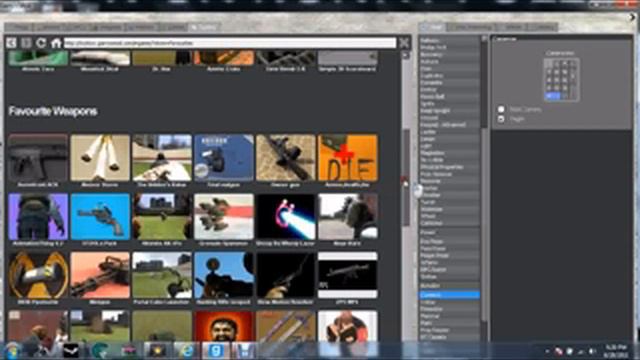The height and width of the screenshot is (360, 640).
Task: Open the blue Garry's Mod taskbar icon
Action: coord(216,351)
